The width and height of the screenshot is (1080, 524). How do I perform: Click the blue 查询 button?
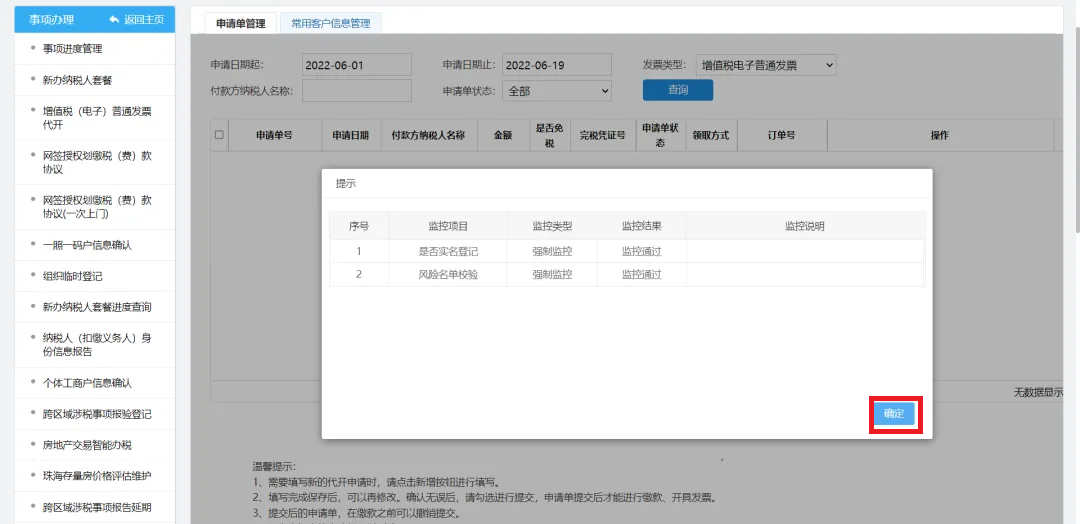(x=677, y=90)
